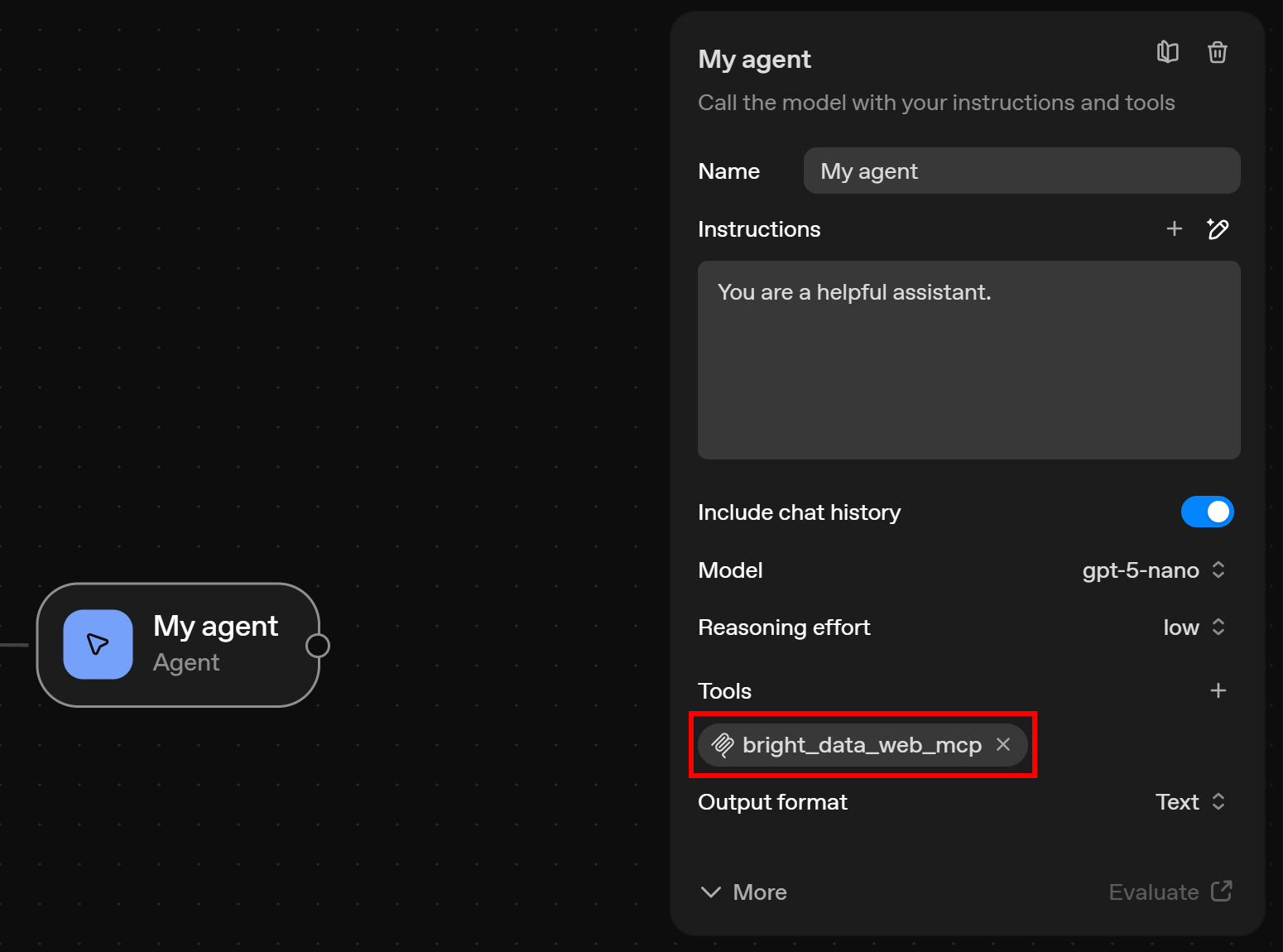Screen dimensions: 1283x952
Task: Remove the bright_data_web_mcp tool
Action: (1002, 744)
